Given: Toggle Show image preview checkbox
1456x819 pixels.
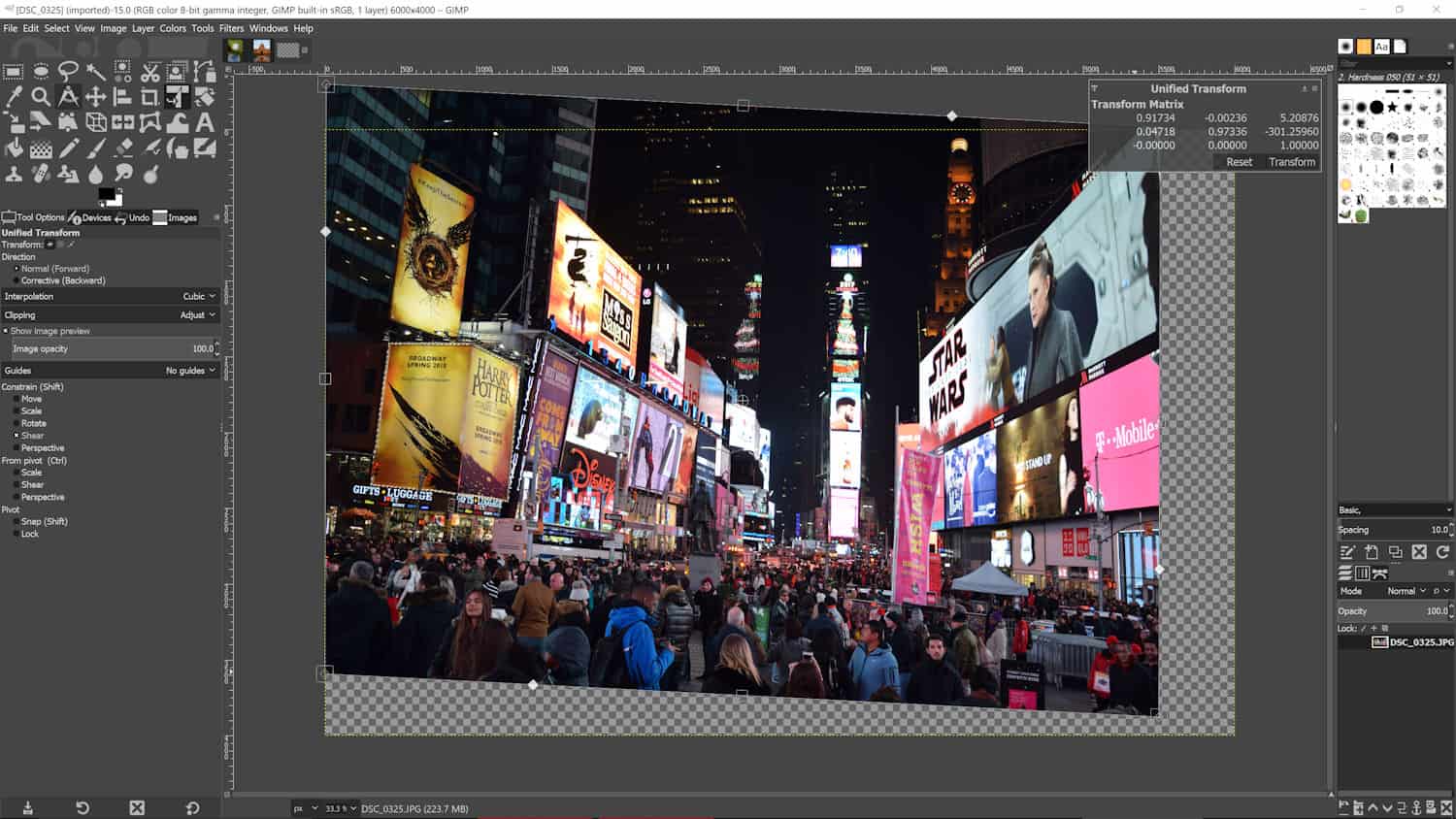Looking at the screenshot, I should (x=47, y=331).
